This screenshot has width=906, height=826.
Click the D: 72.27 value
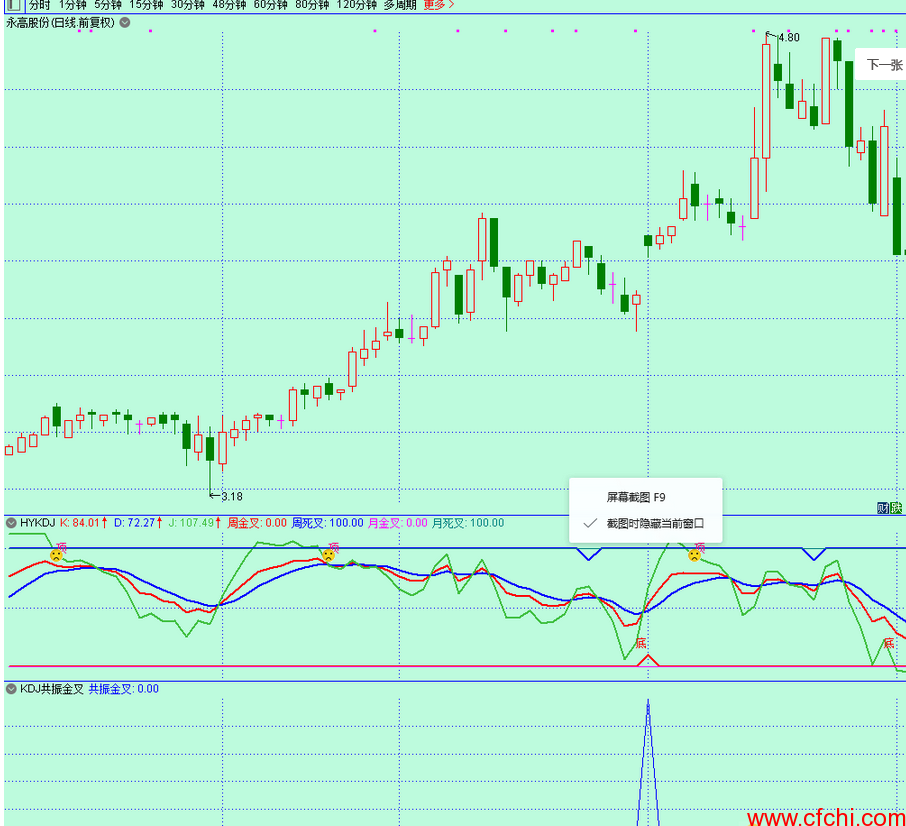click(138, 523)
